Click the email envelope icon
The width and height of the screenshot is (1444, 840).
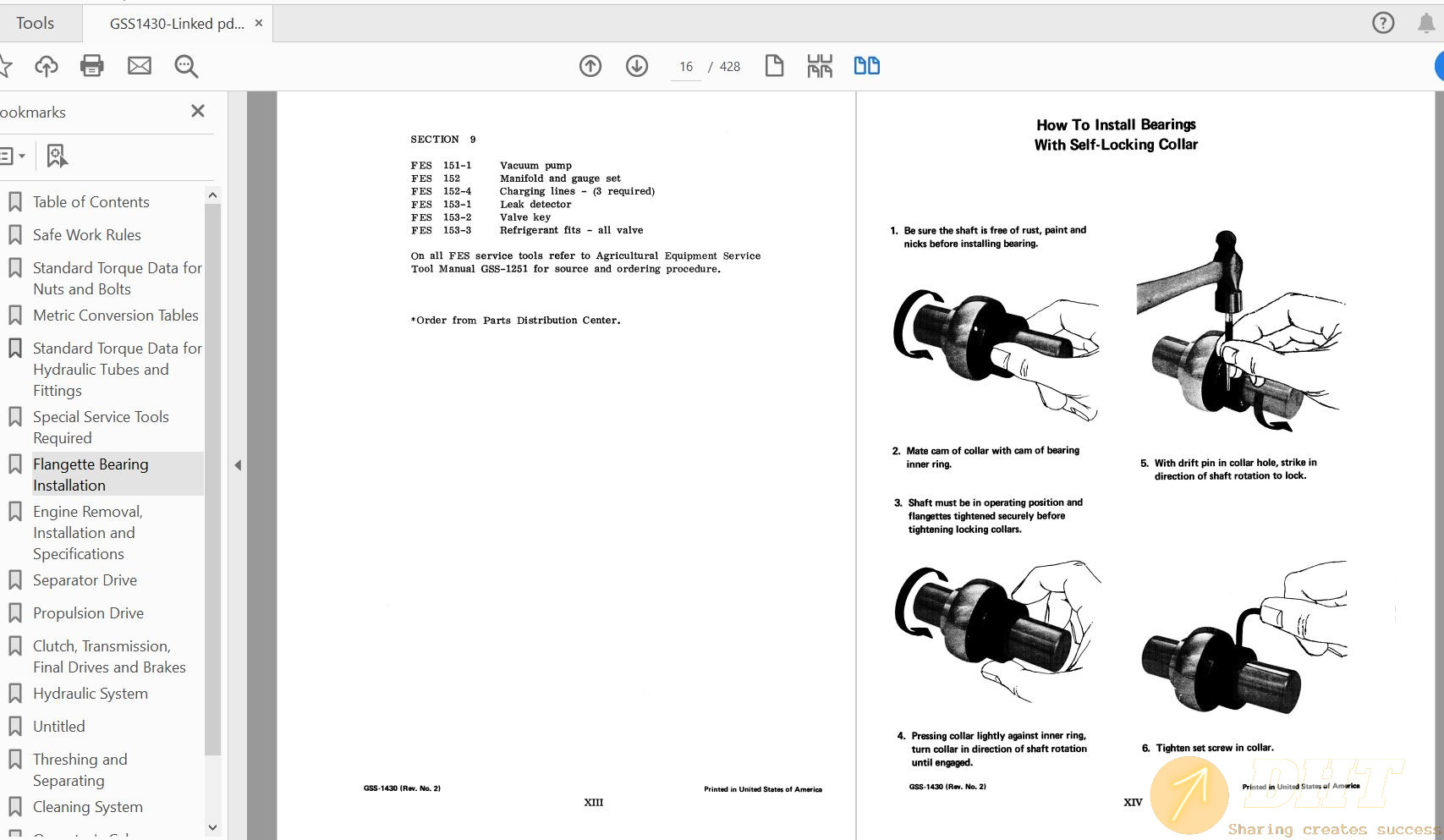coord(140,66)
